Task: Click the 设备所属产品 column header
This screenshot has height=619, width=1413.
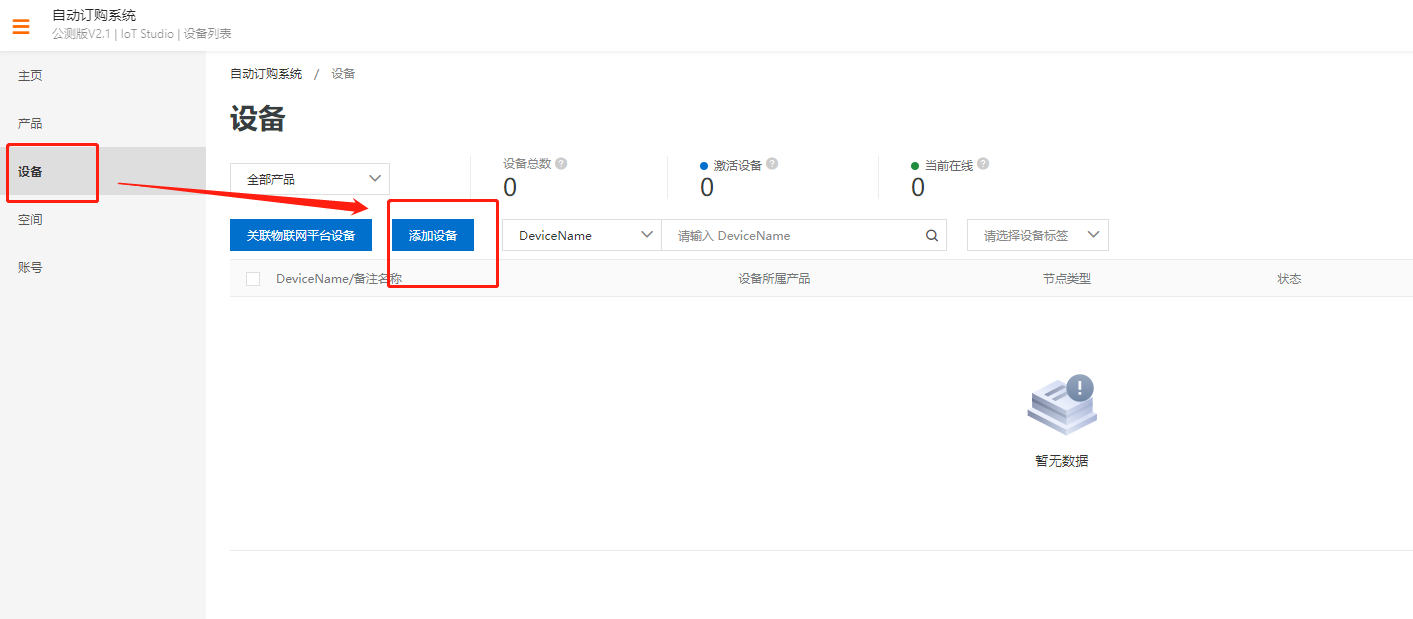Action: pyautogui.click(x=774, y=279)
